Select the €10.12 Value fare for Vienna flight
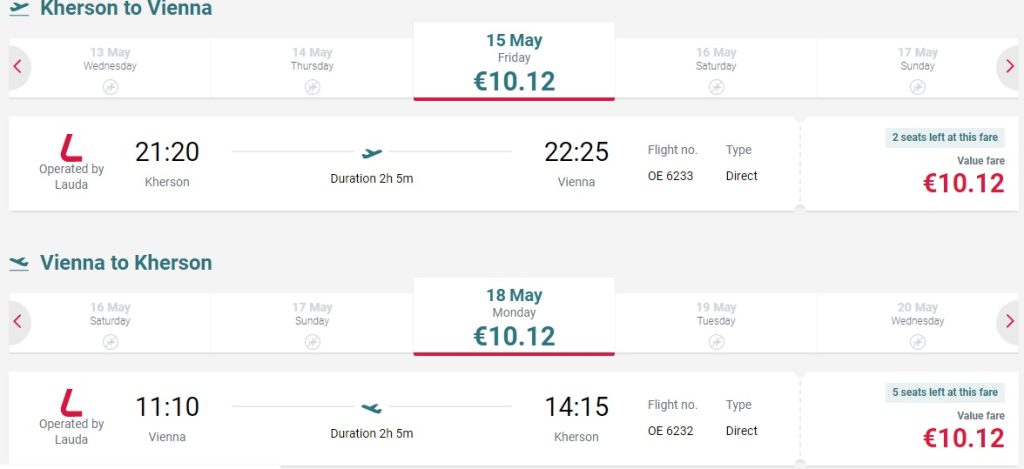 [x=963, y=438]
